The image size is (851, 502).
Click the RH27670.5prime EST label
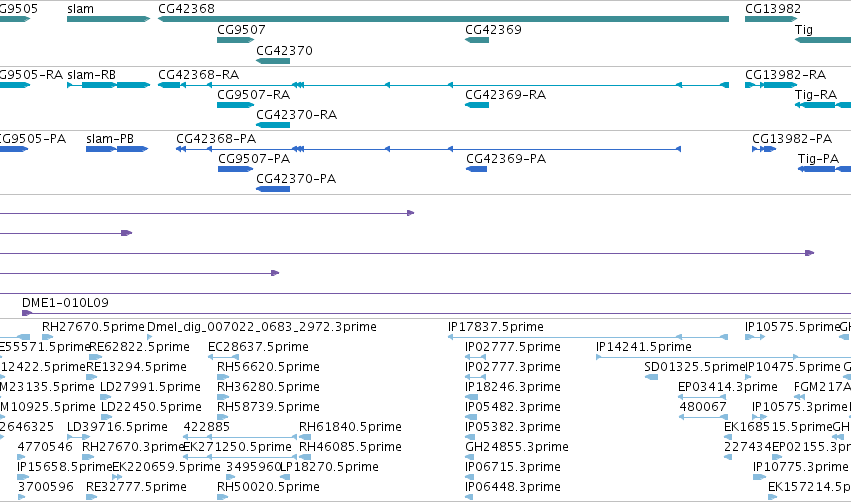(93, 327)
